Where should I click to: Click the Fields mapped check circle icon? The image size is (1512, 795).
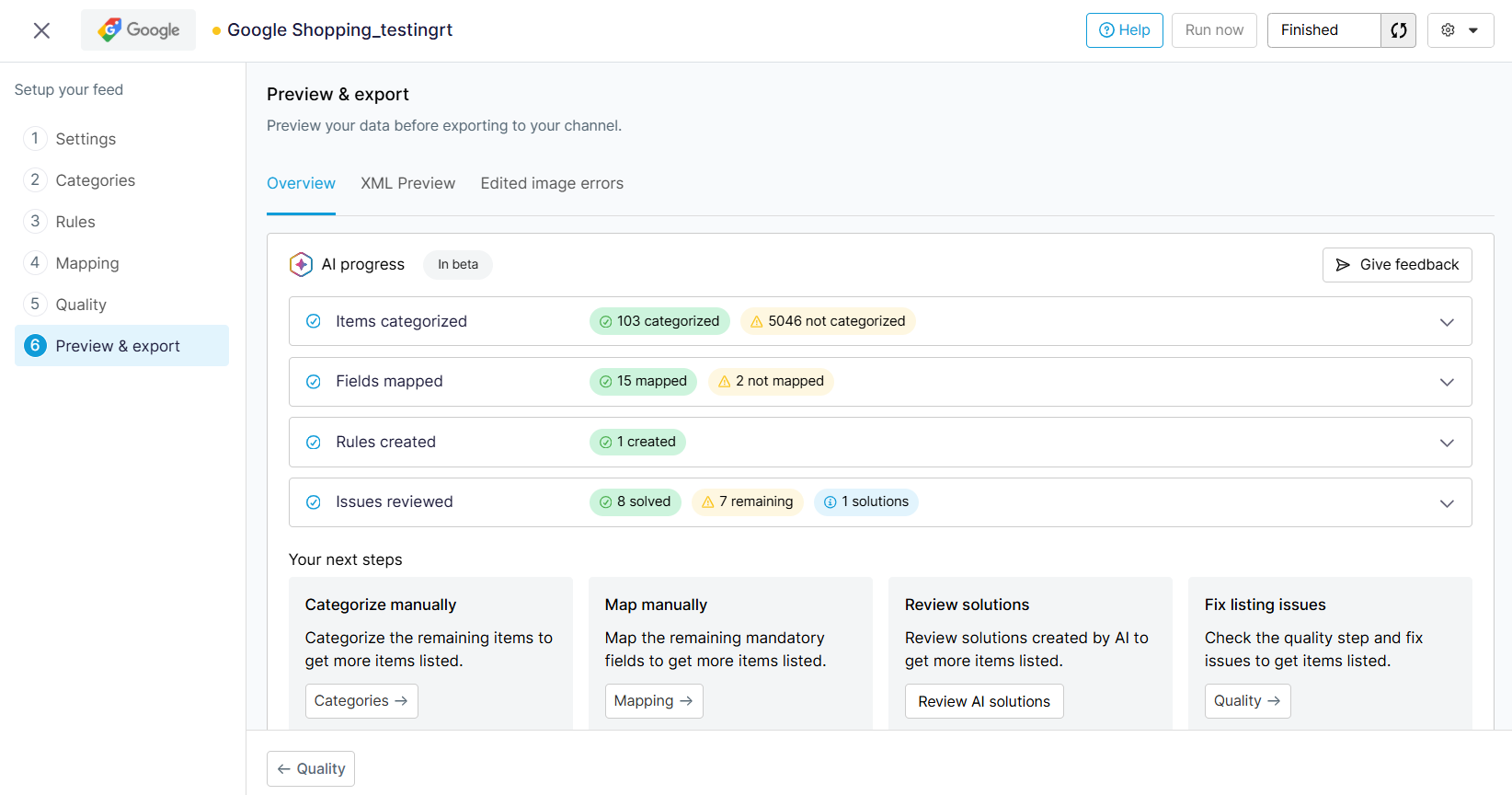pos(314,382)
